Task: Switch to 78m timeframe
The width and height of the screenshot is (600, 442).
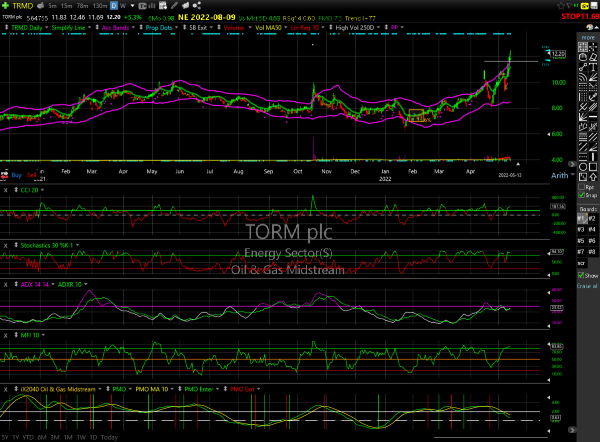Action: (x=82, y=5)
